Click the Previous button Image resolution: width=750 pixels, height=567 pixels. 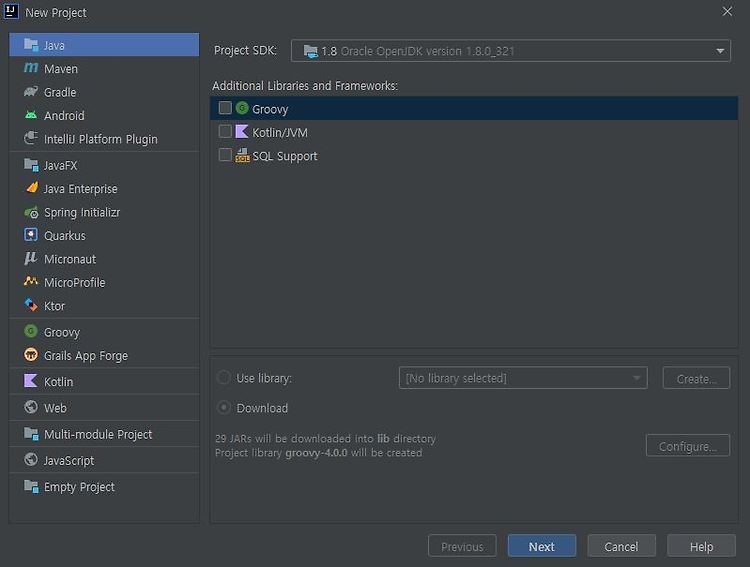point(462,546)
